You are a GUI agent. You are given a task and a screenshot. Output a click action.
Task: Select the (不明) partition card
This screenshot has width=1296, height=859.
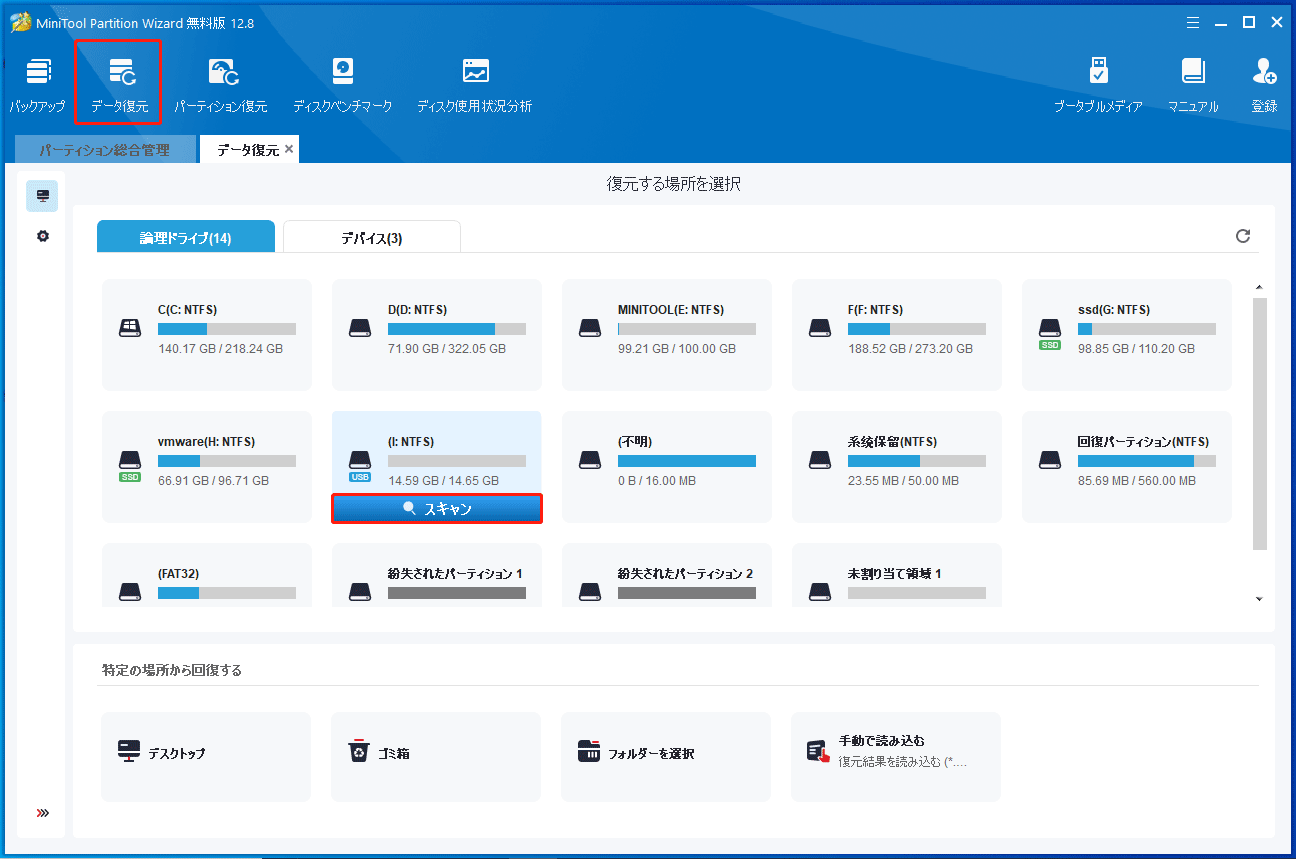667,466
